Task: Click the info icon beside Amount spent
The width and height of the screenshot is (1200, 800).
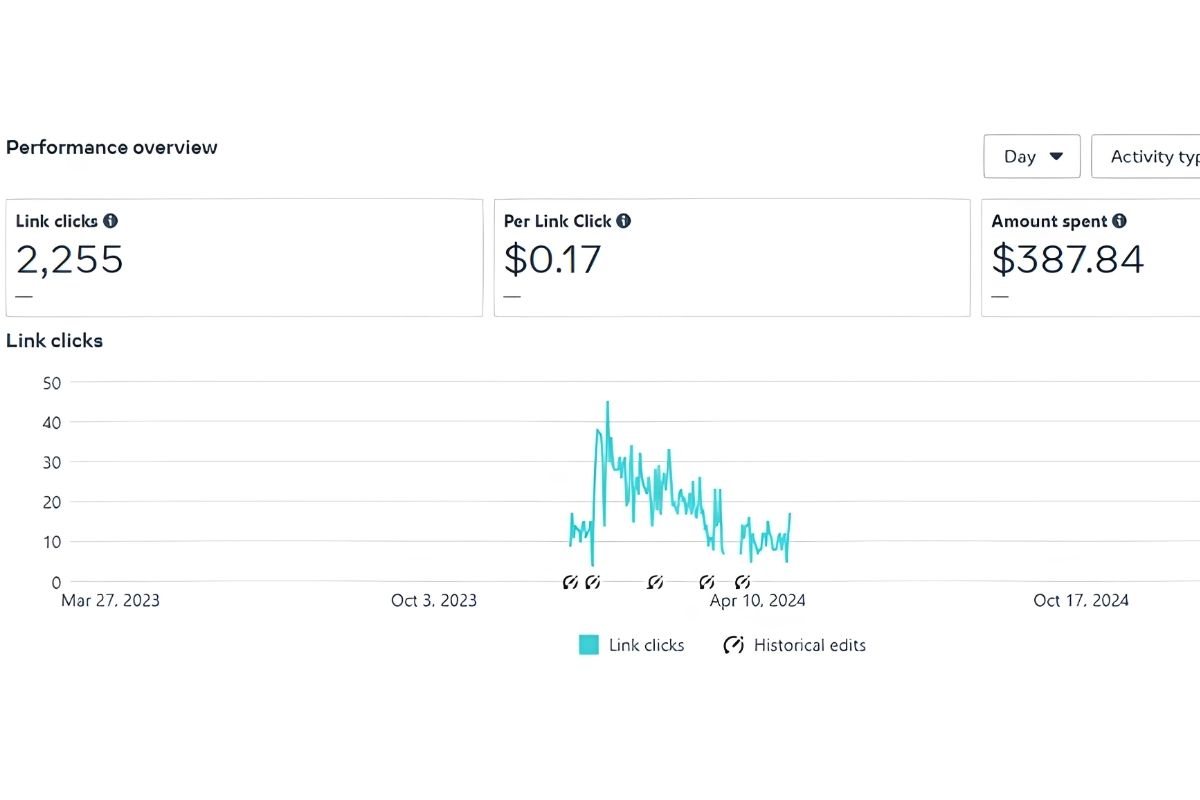Action: (1119, 221)
